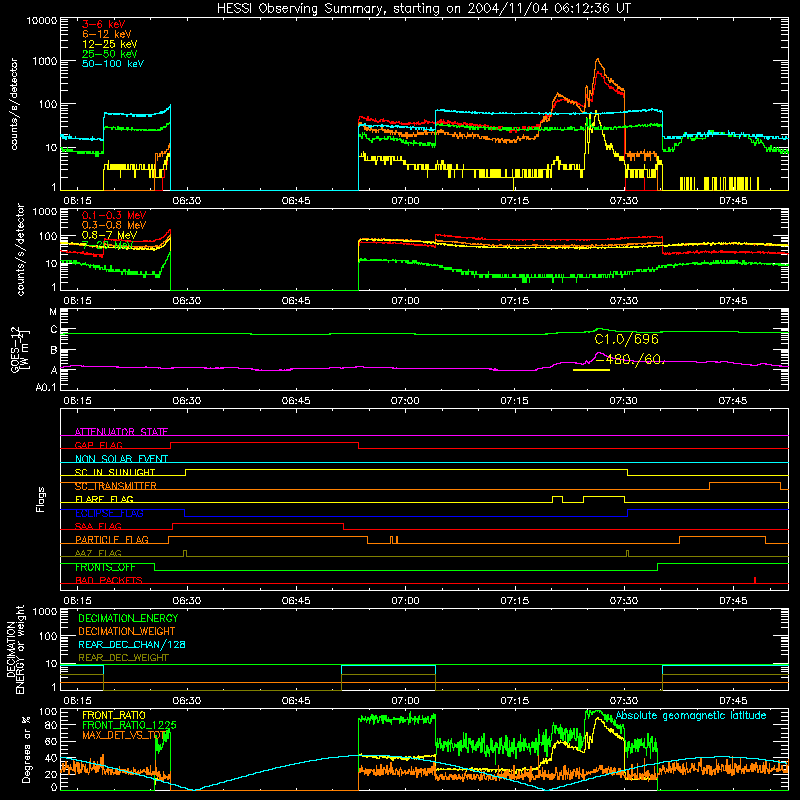The width and height of the screenshot is (800, 800).
Task: Select the ATTENUATOR_STATE flag label
Action: coord(121,432)
